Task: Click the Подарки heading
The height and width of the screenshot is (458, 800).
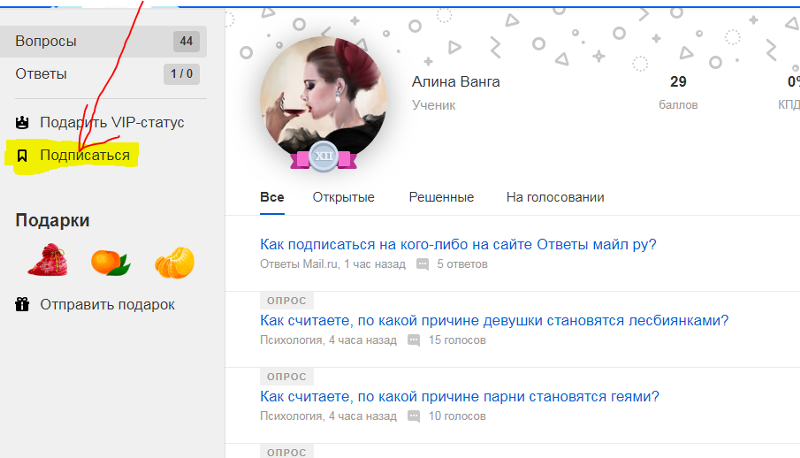Action: tap(53, 220)
